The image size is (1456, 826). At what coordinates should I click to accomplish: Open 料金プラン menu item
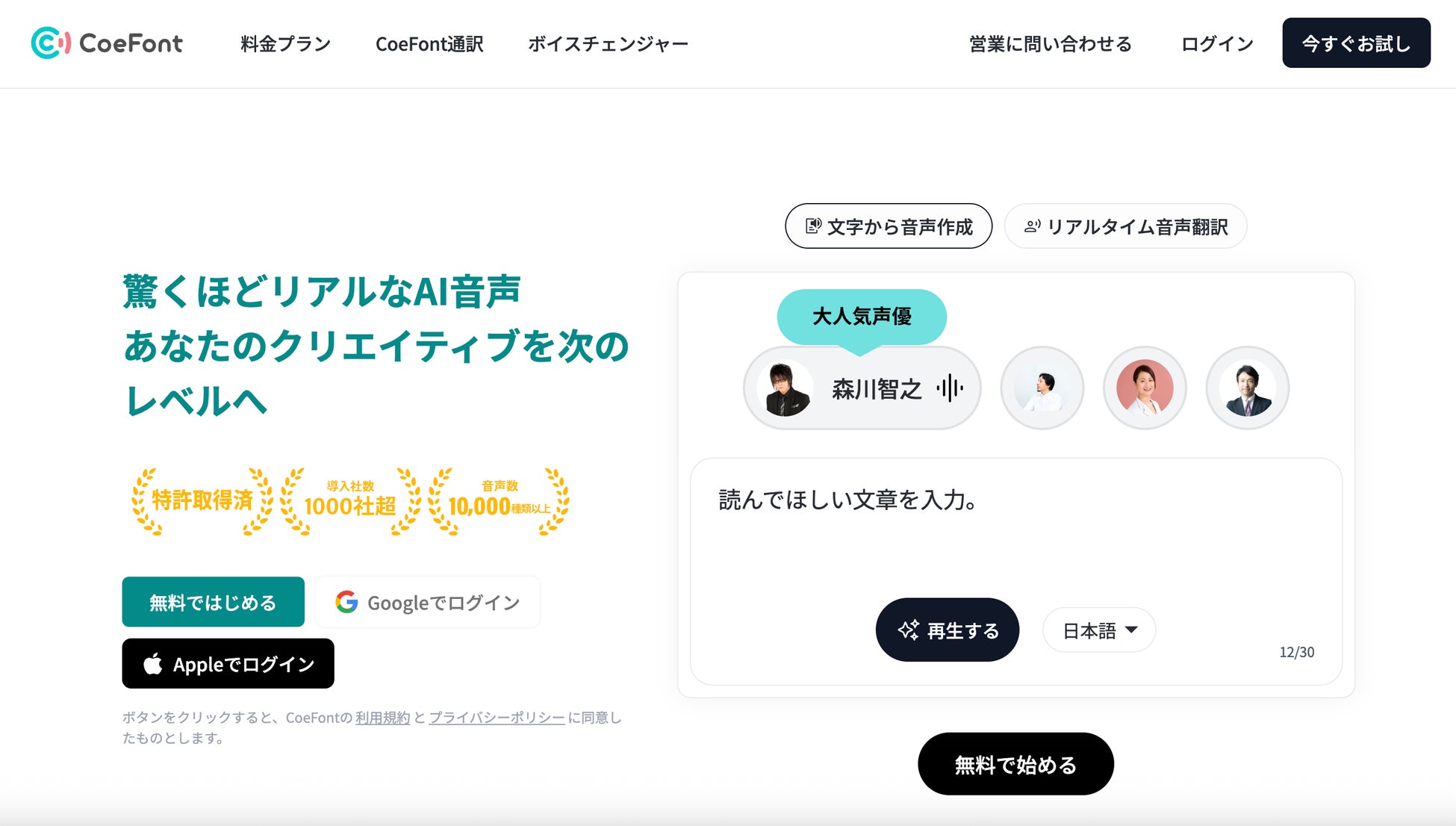tap(286, 44)
